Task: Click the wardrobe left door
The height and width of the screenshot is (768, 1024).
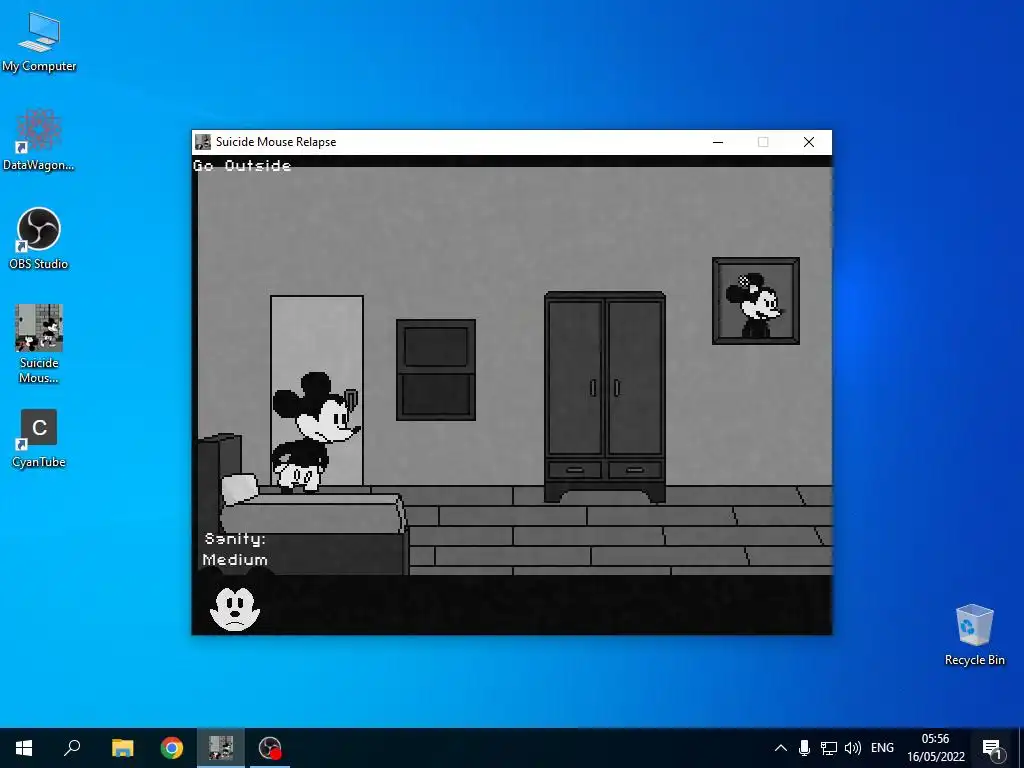Action: [x=575, y=377]
